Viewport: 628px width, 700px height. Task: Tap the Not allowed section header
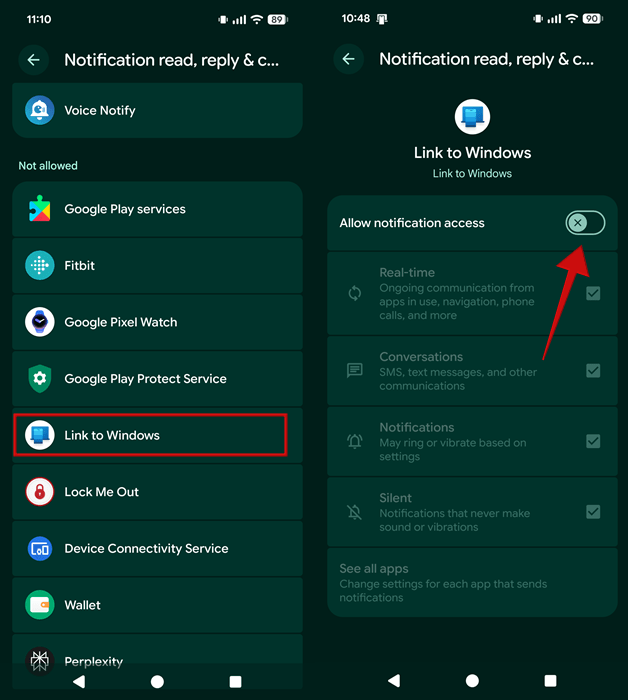[48, 166]
